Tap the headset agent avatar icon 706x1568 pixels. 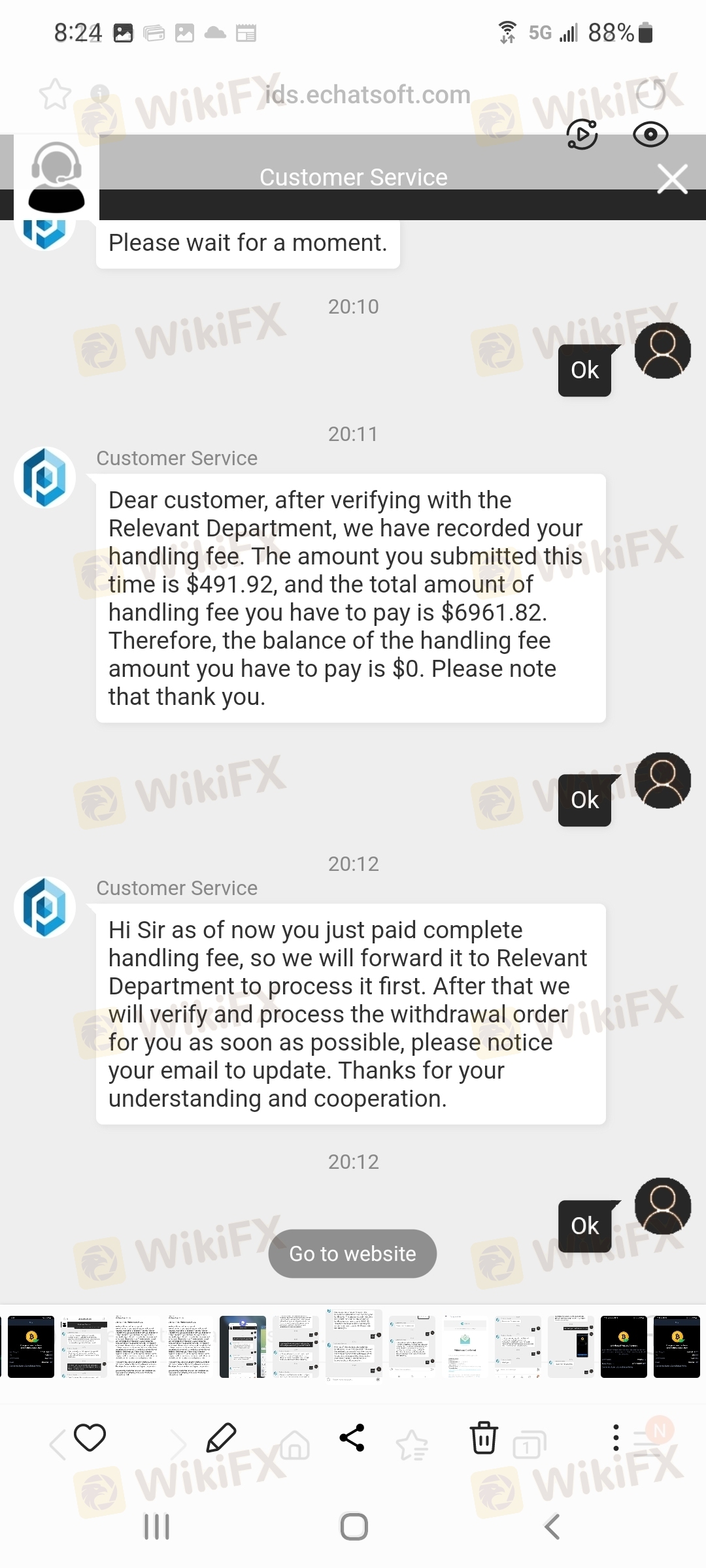click(x=56, y=177)
